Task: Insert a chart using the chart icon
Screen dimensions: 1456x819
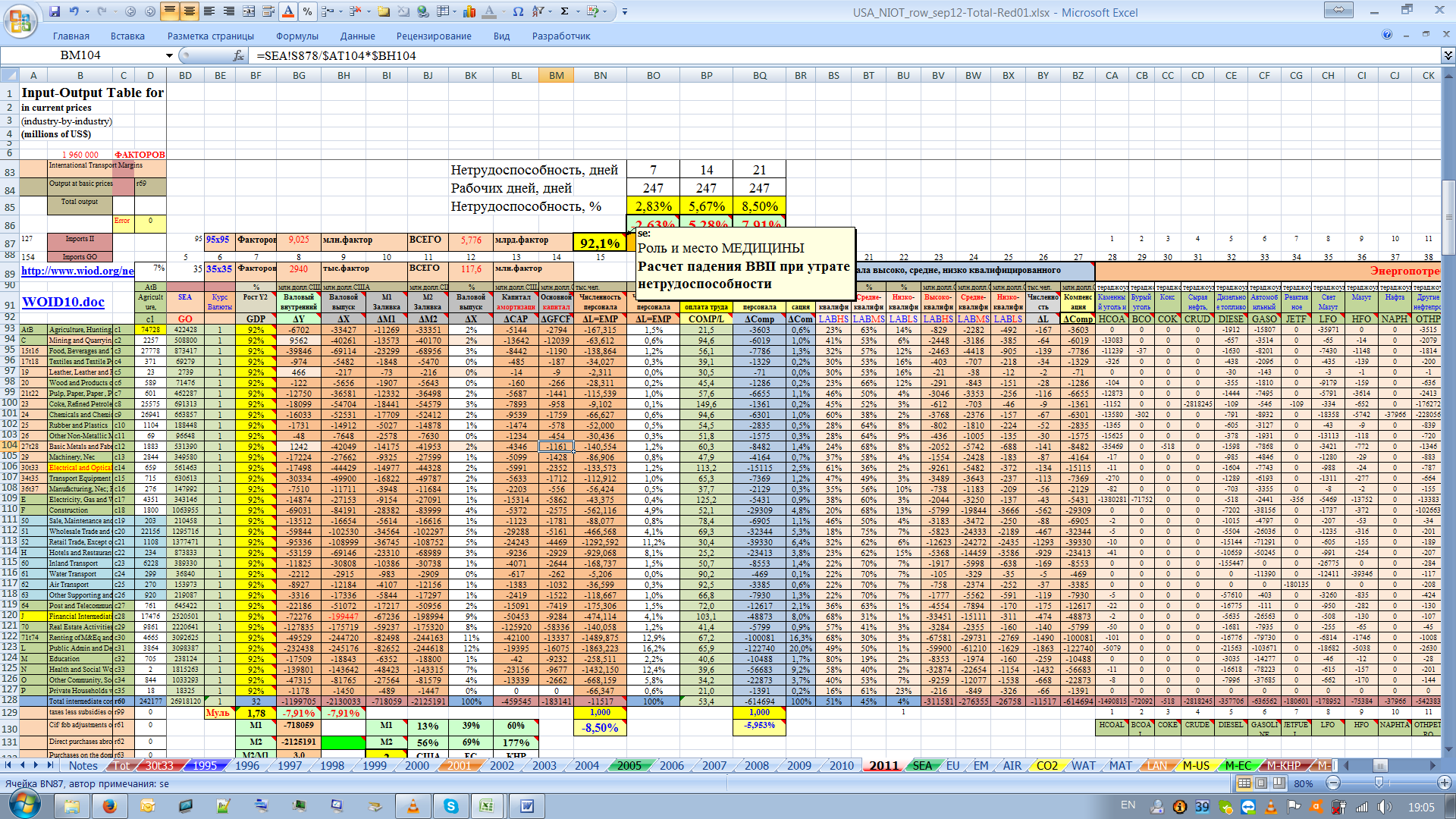Action: click(x=469, y=11)
